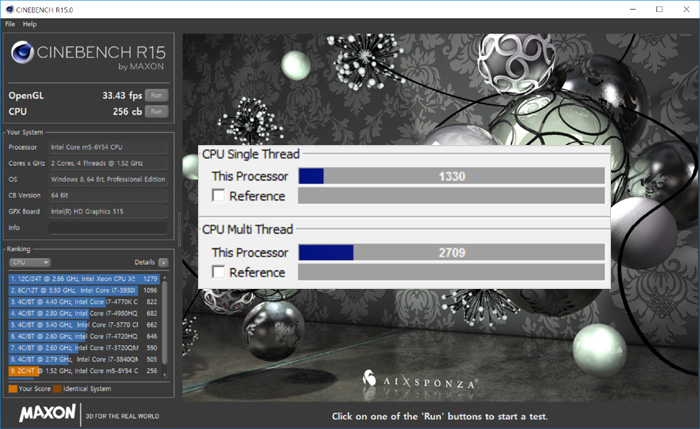The width and height of the screenshot is (700, 429).
Task: Click the Single Thread 1330 score bar
Action: click(x=451, y=176)
